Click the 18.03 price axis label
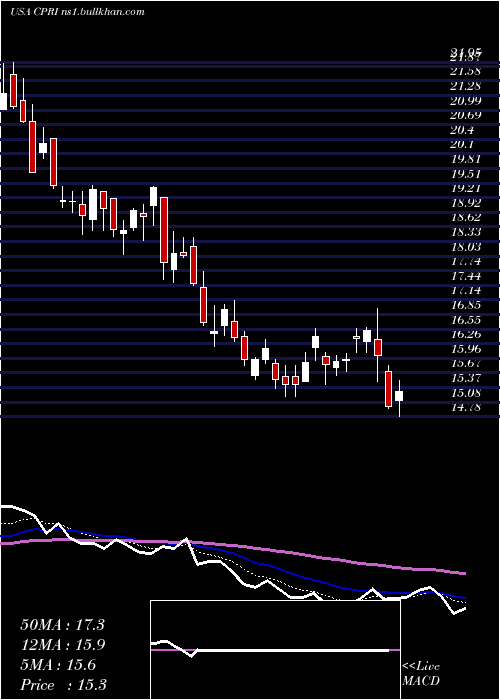The image size is (500, 700). pos(466,247)
